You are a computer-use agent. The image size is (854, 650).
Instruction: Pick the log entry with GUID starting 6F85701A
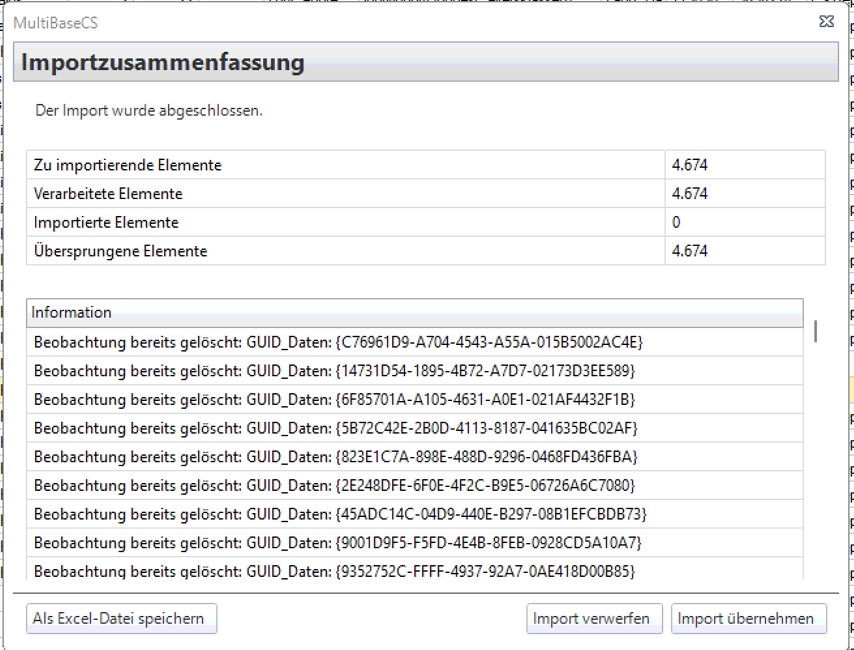click(334, 400)
